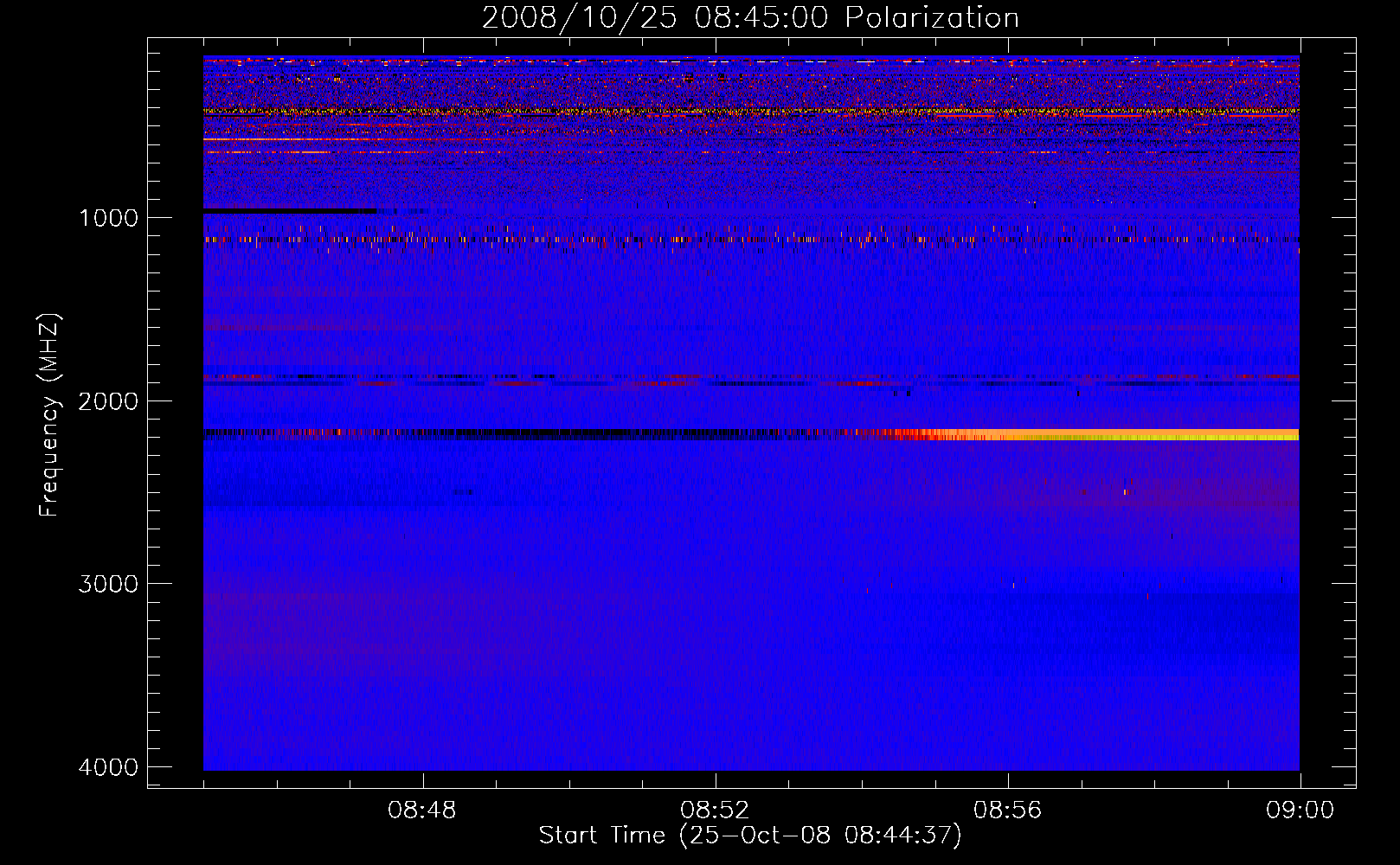1400x865 pixels.
Task: Click the 1000 frequency tick label
Action: (x=108, y=217)
